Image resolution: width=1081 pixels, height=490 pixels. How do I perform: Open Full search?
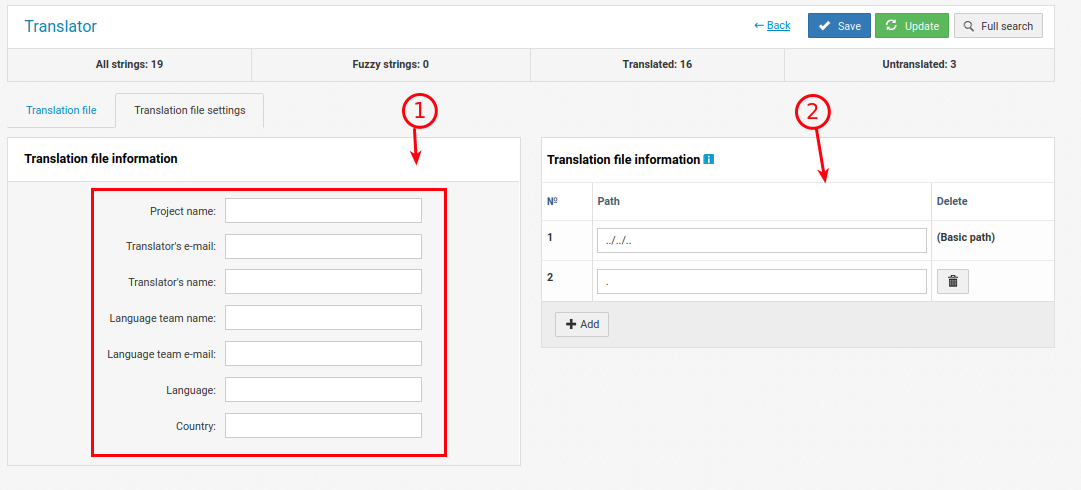click(998, 26)
